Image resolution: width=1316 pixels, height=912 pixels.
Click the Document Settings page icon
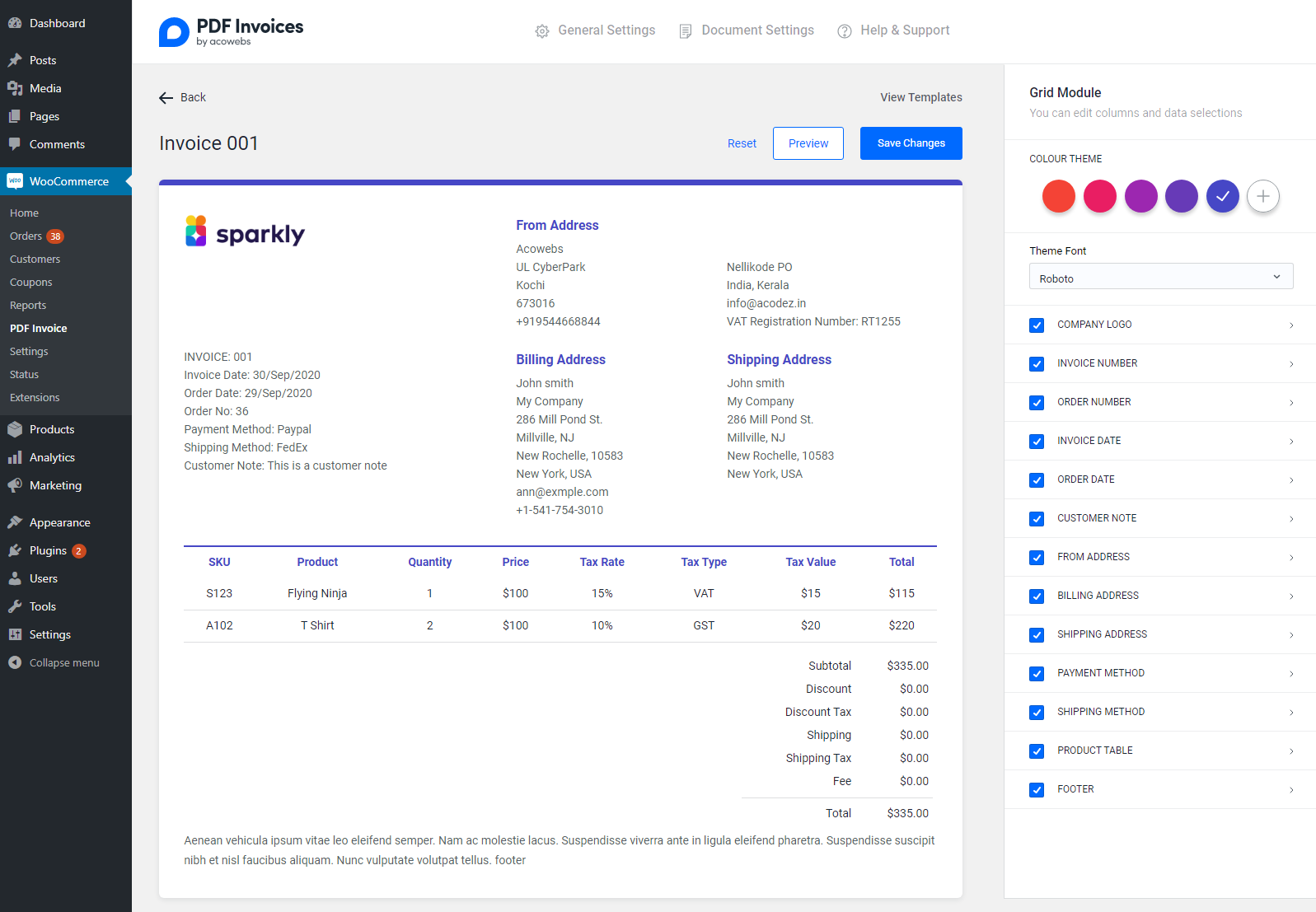(x=685, y=31)
